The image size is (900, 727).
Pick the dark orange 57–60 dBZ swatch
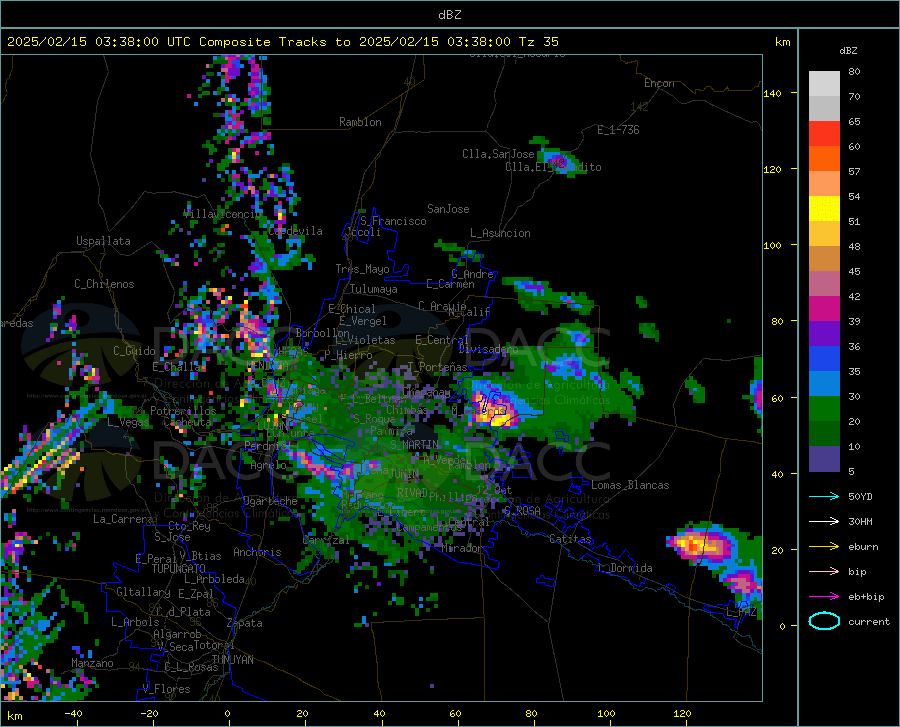pos(824,158)
